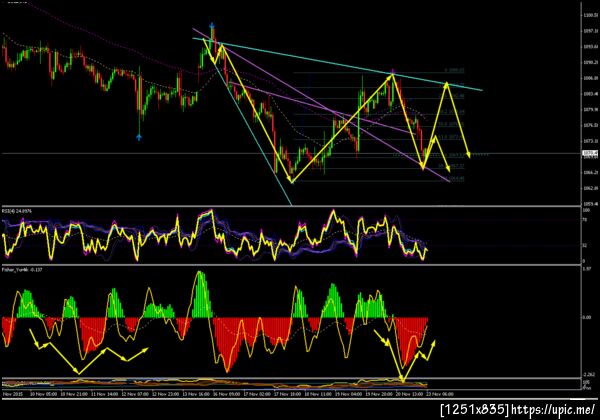Click the blue up-arrow marker below the candles

[139, 137]
